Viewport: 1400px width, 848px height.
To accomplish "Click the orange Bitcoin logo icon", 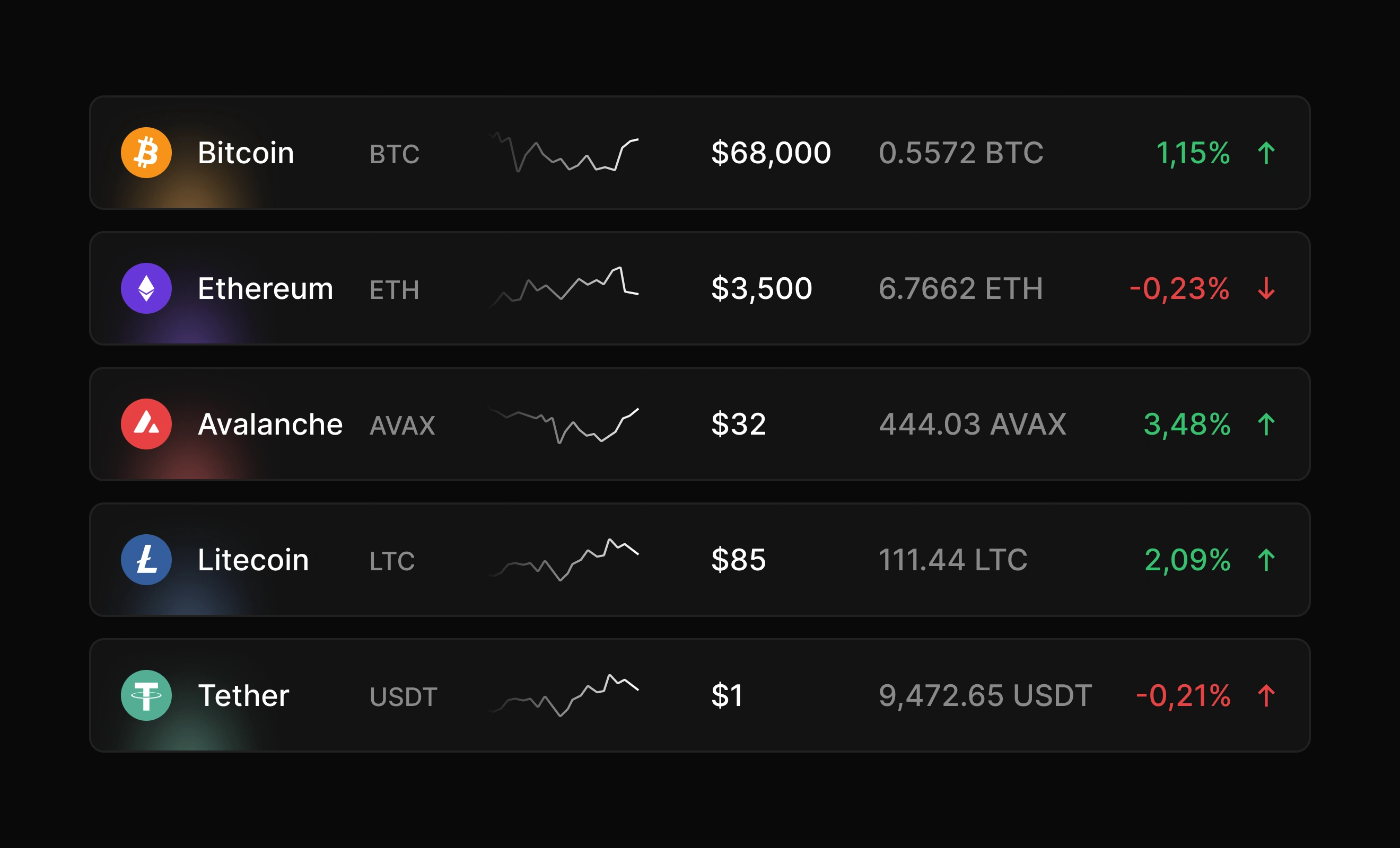I will point(146,153).
